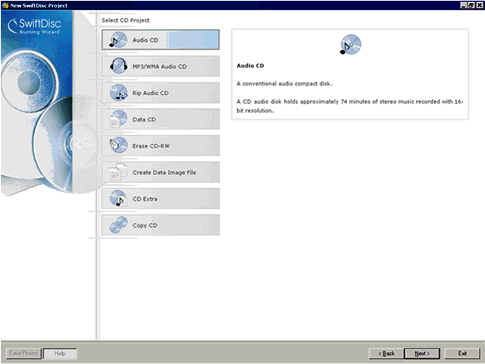
Task: Close the New SwiftDisc Project window
Action: (x=479, y=5)
